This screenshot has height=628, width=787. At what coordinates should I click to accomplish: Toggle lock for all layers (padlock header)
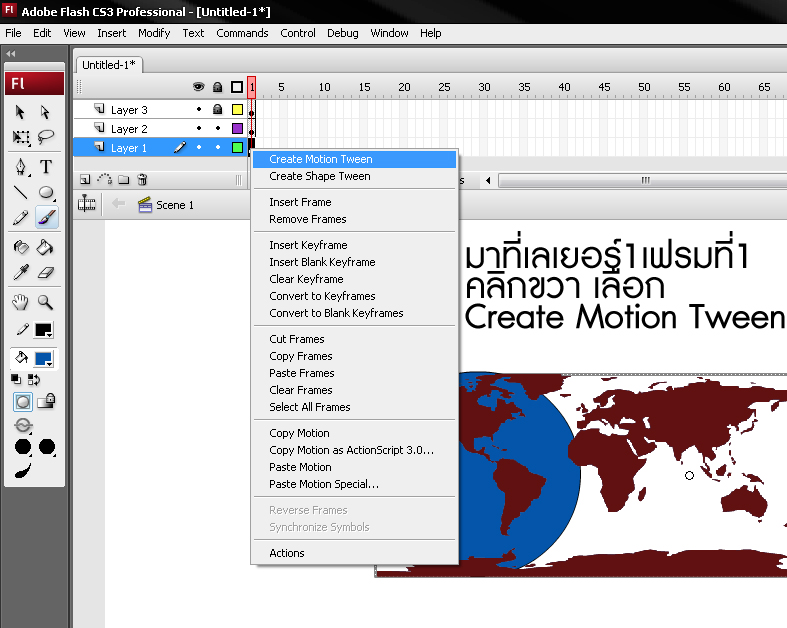tap(217, 87)
